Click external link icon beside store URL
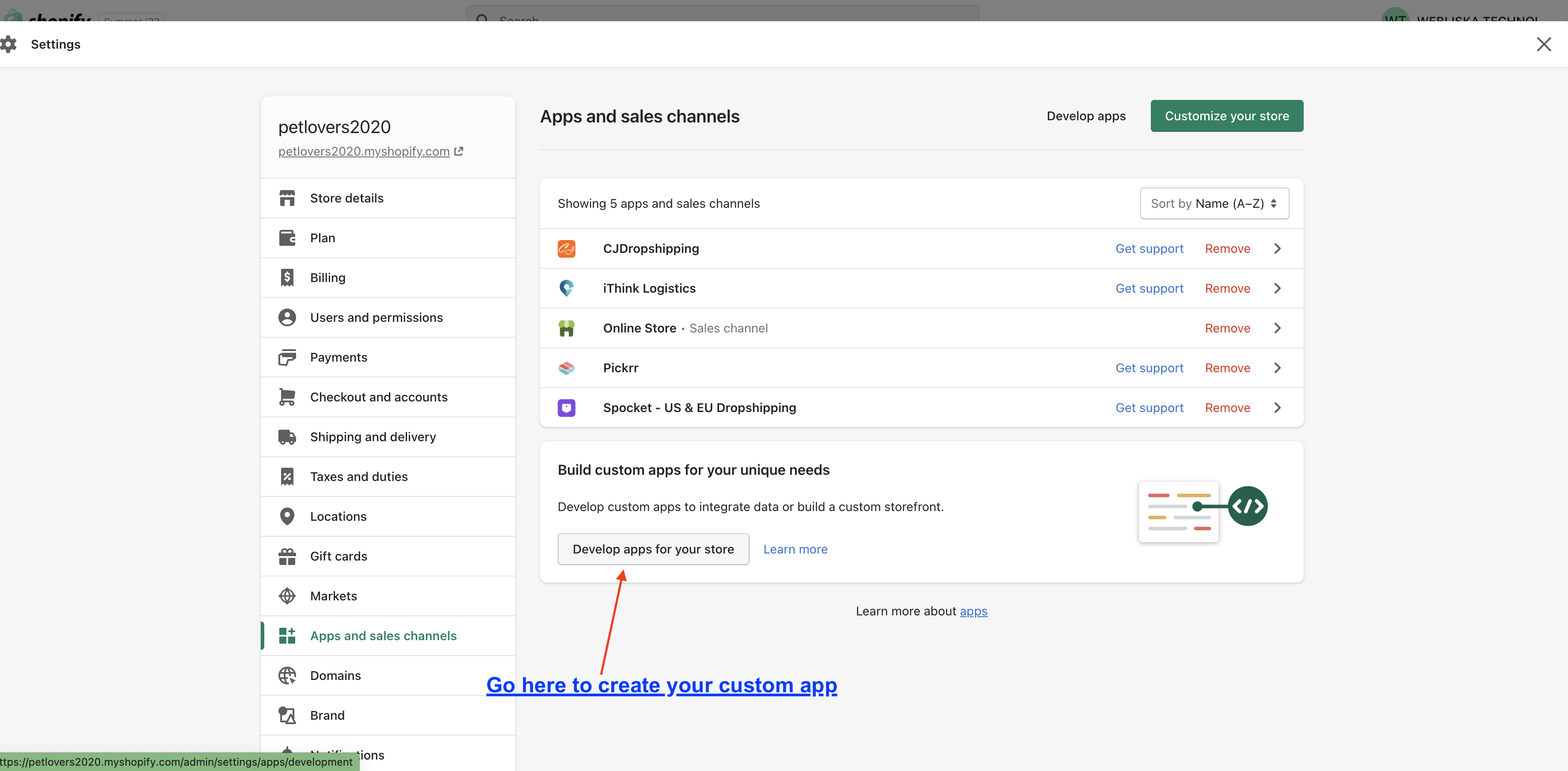1568x771 pixels. point(459,151)
